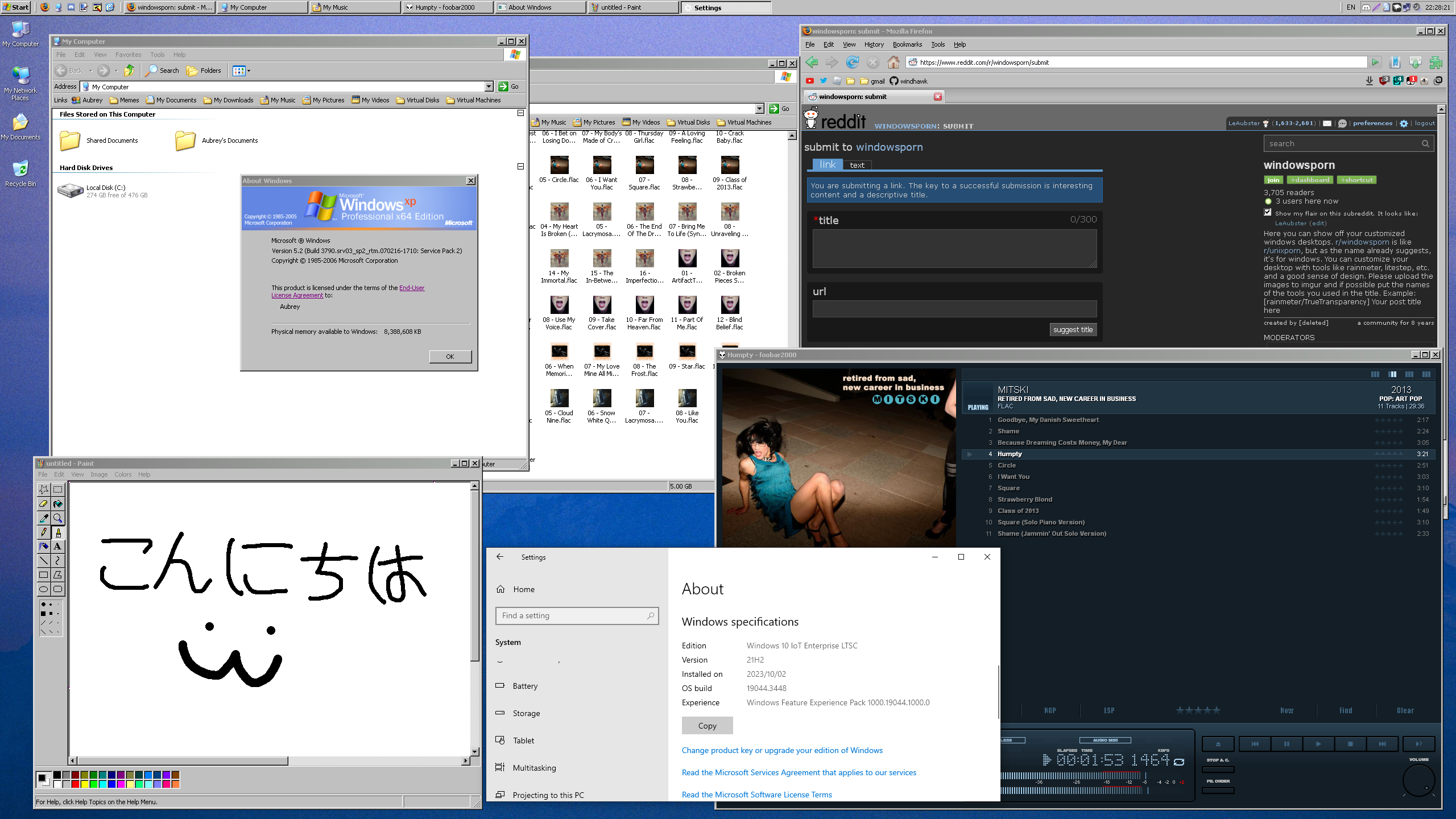The height and width of the screenshot is (819, 1456).
Task: Open the My Computer address bar dropdown
Action: click(489, 86)
